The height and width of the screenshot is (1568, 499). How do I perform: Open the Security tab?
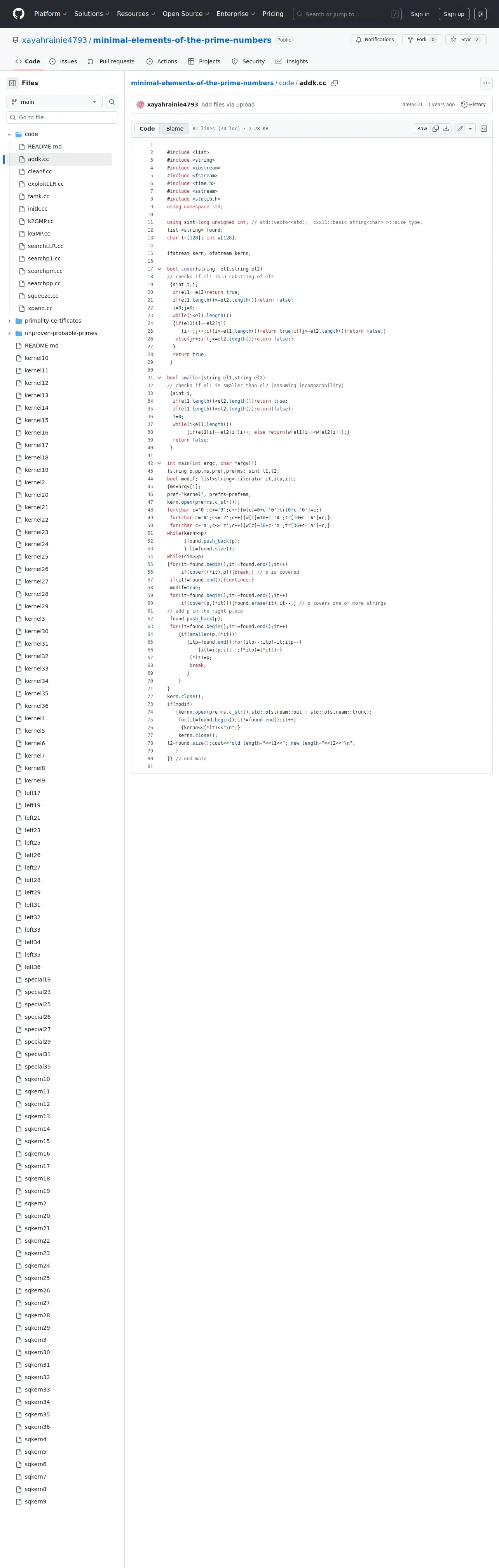(248, 61)
